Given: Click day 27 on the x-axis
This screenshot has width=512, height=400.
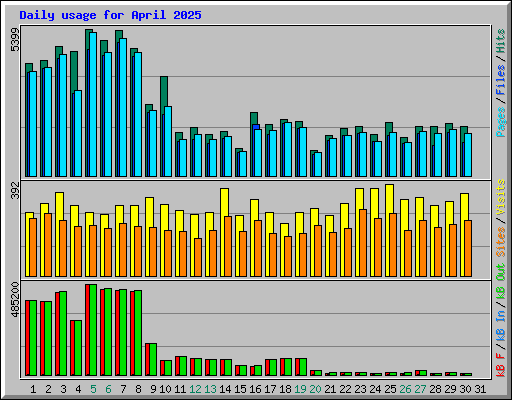Looking at the screenshot, I should click(420, 389).
